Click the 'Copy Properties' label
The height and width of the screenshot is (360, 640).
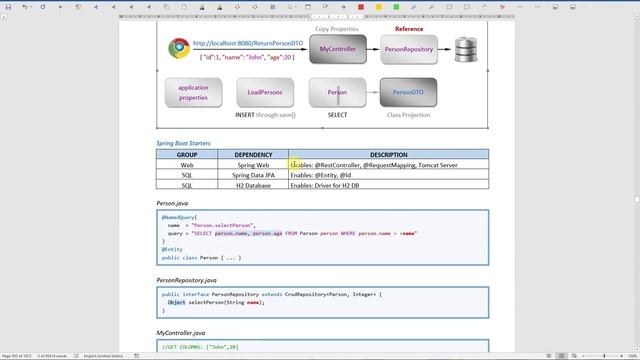point(337,29)
